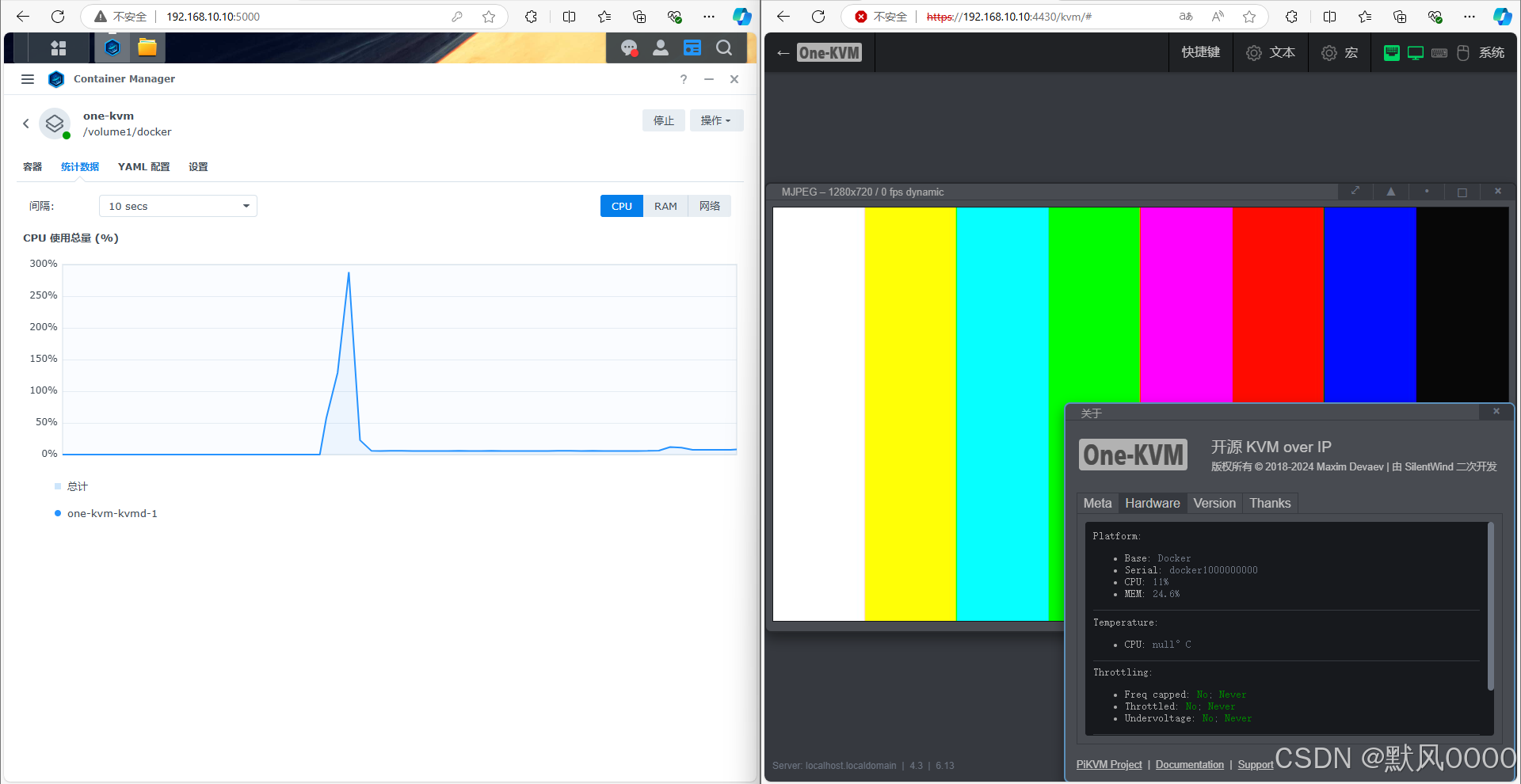1521x784 pixels.
Task: Click the green connection status icon in One-KVM
Action: tap(1392, 52)
